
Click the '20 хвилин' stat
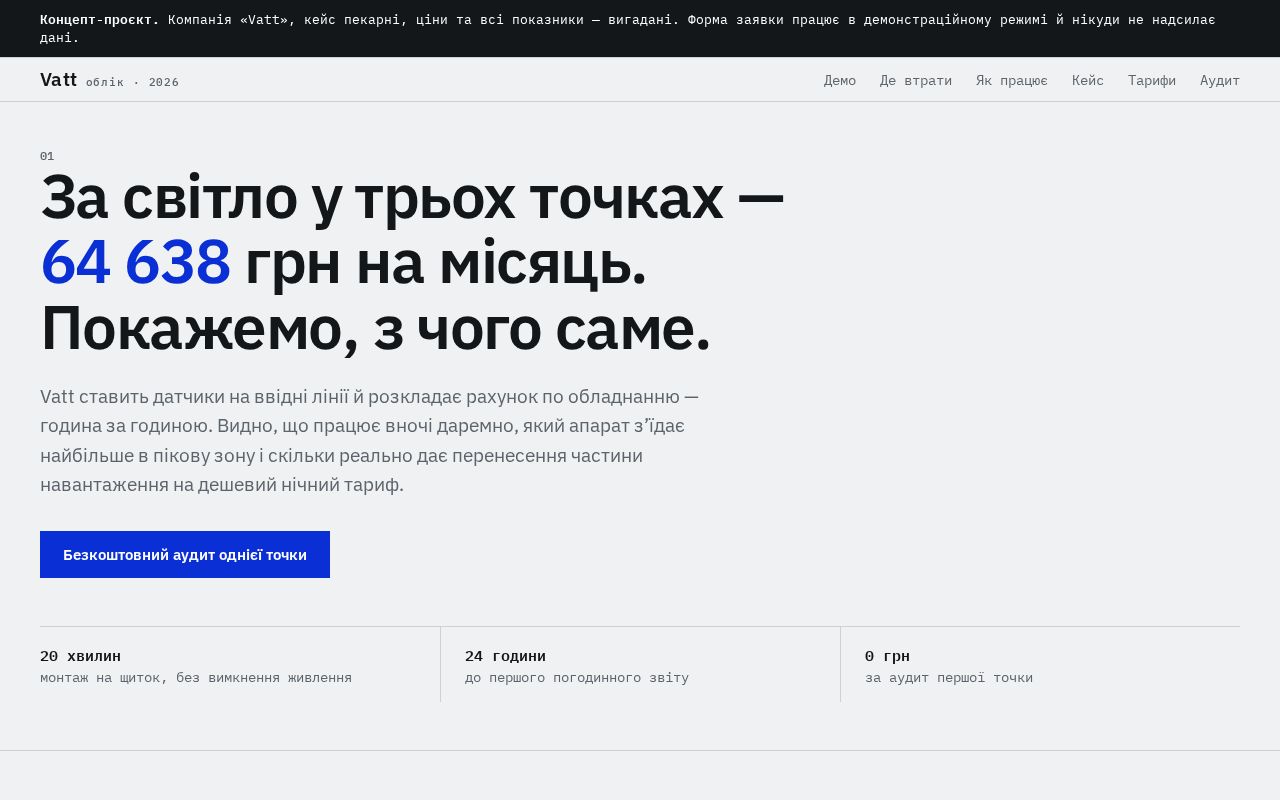80,657
